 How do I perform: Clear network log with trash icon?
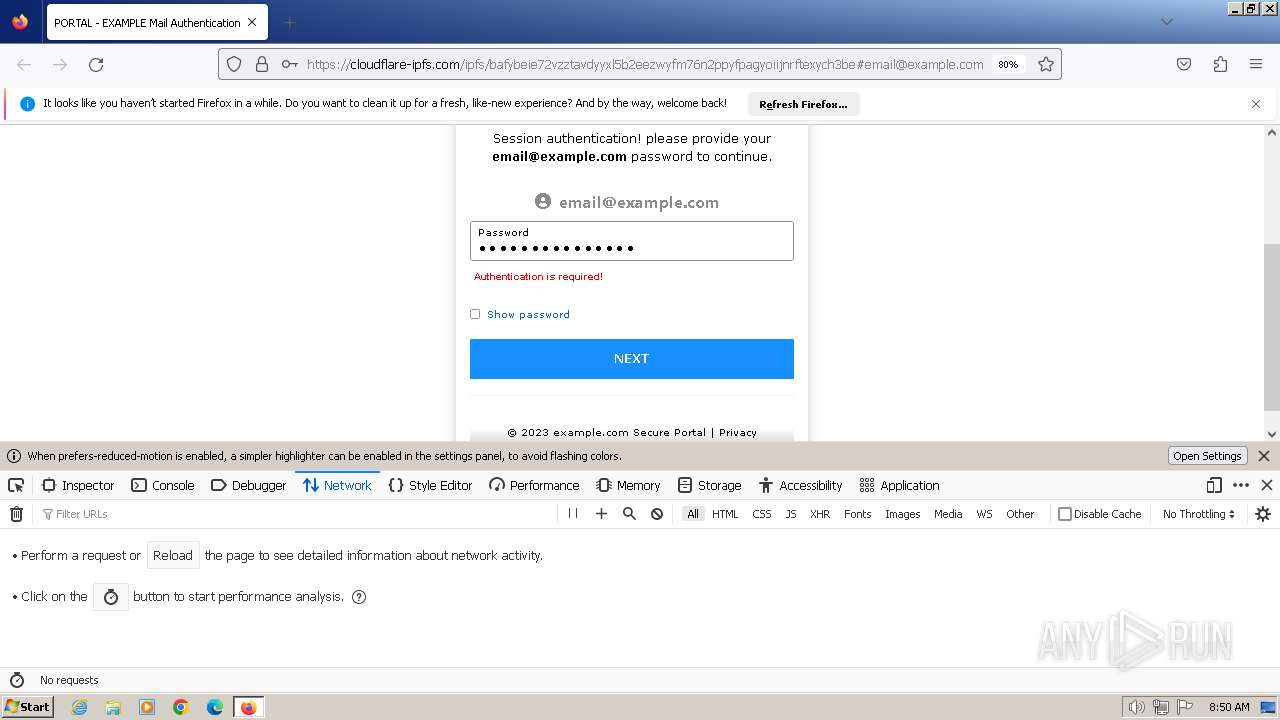[16, 514]
